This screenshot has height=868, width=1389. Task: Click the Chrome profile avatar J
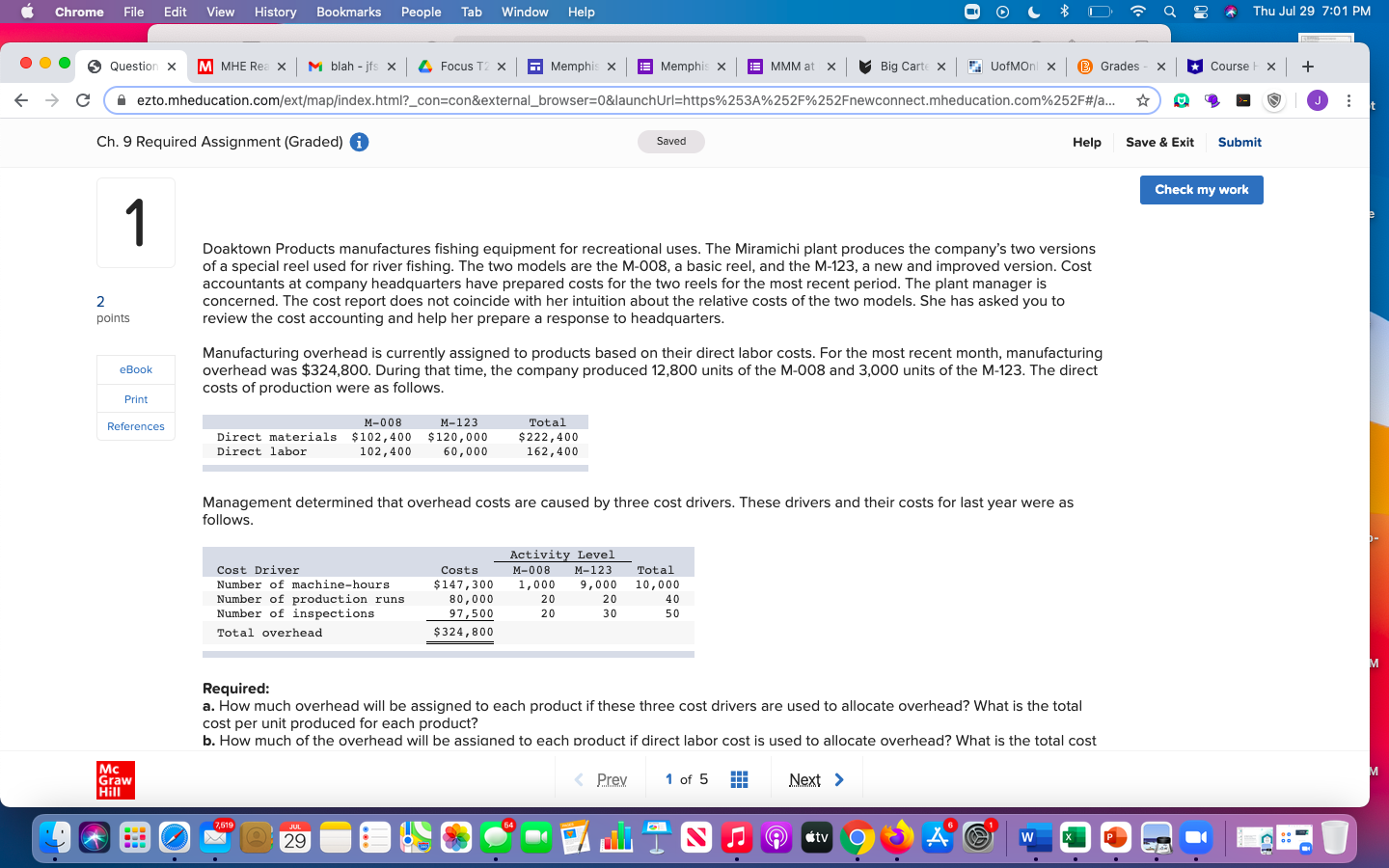1317,100
